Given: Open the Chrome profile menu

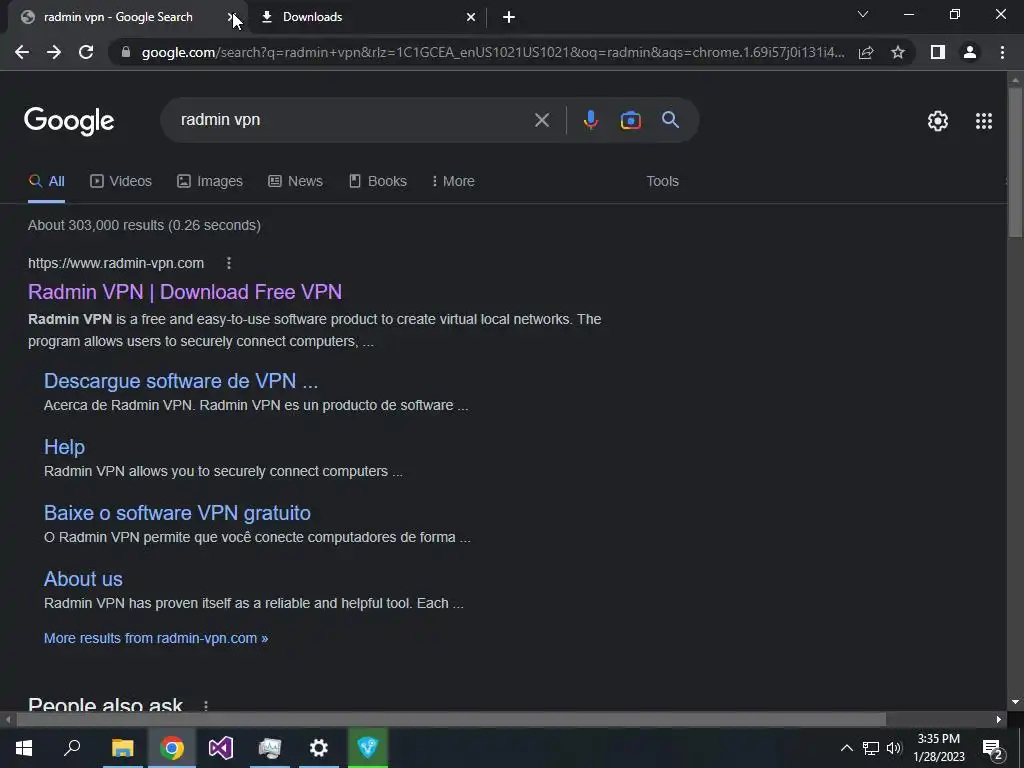Looking at the screenshot, I should pyautogui.click(x=970, y=52).
